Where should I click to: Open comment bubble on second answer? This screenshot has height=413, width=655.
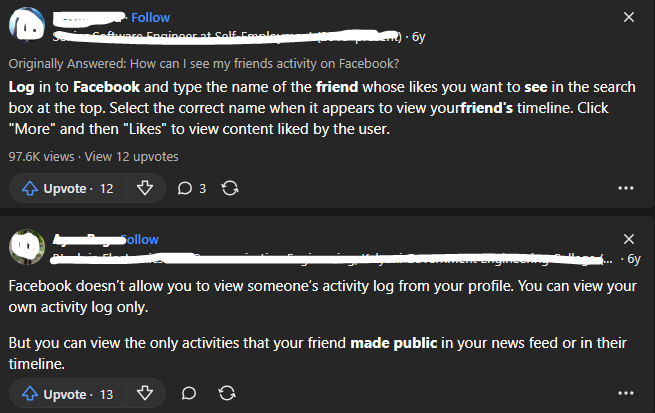(189, 393)
